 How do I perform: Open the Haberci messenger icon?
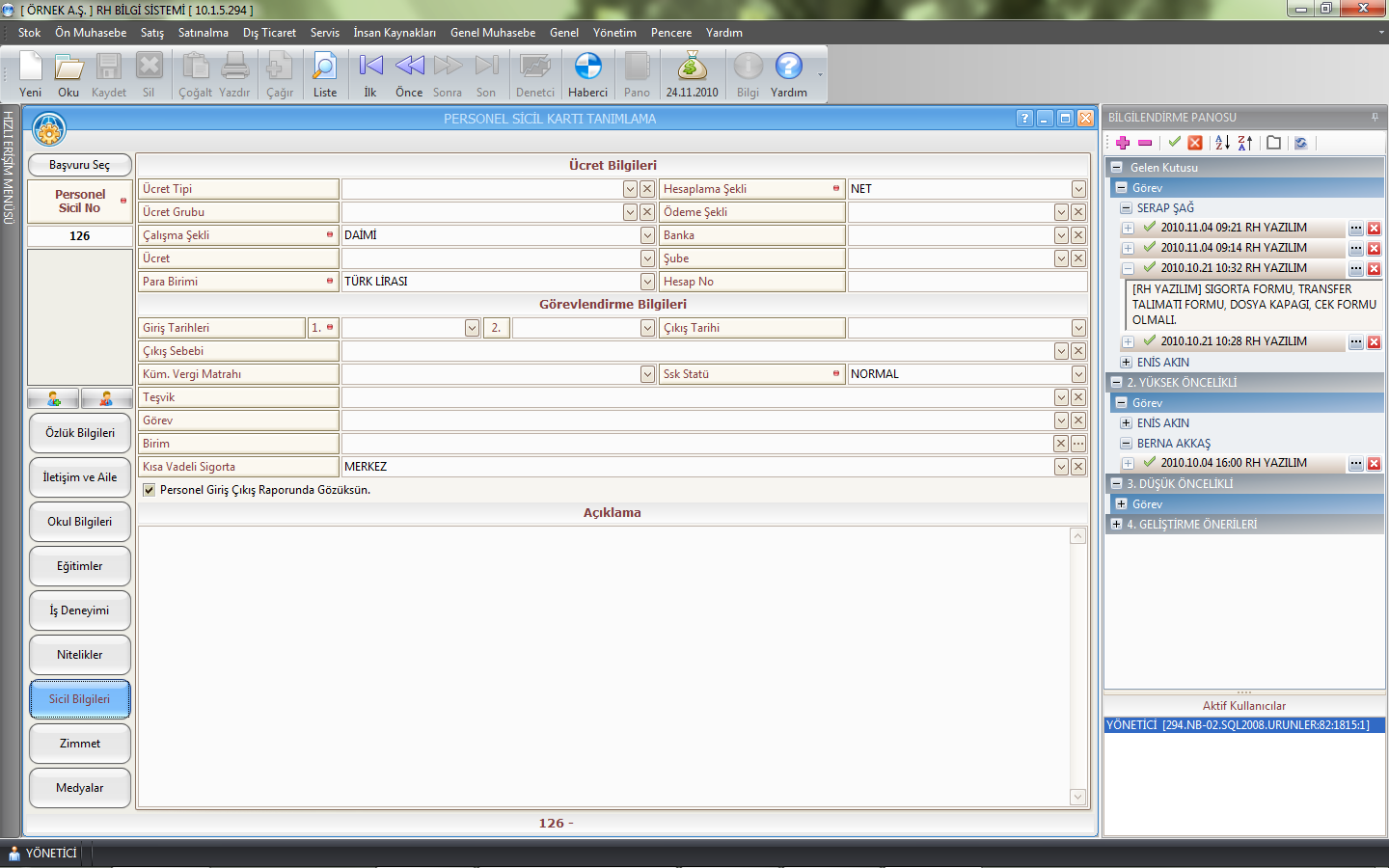click(x=587, y=68)
